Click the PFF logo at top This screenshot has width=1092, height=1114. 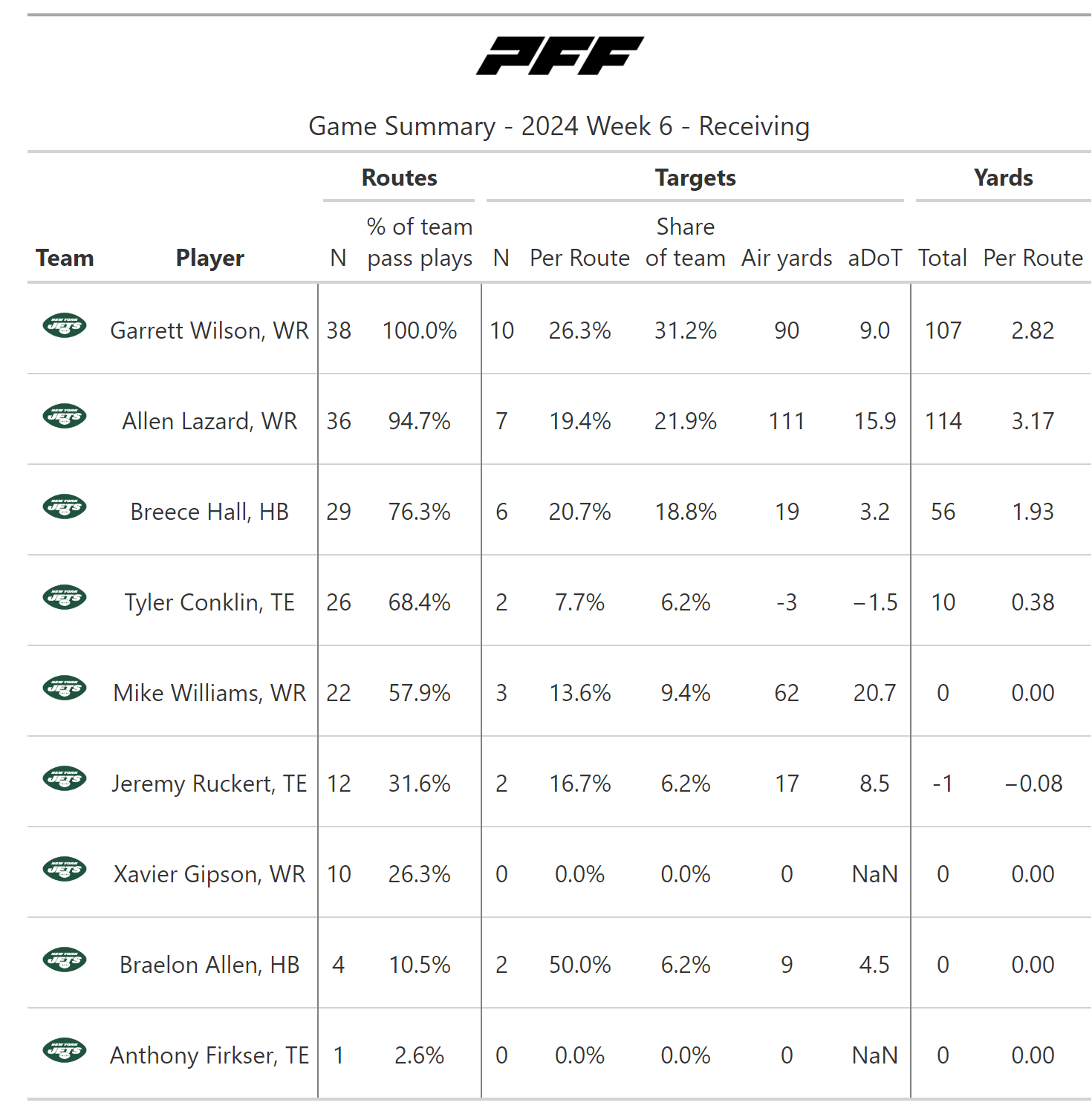tap(559, 56)
